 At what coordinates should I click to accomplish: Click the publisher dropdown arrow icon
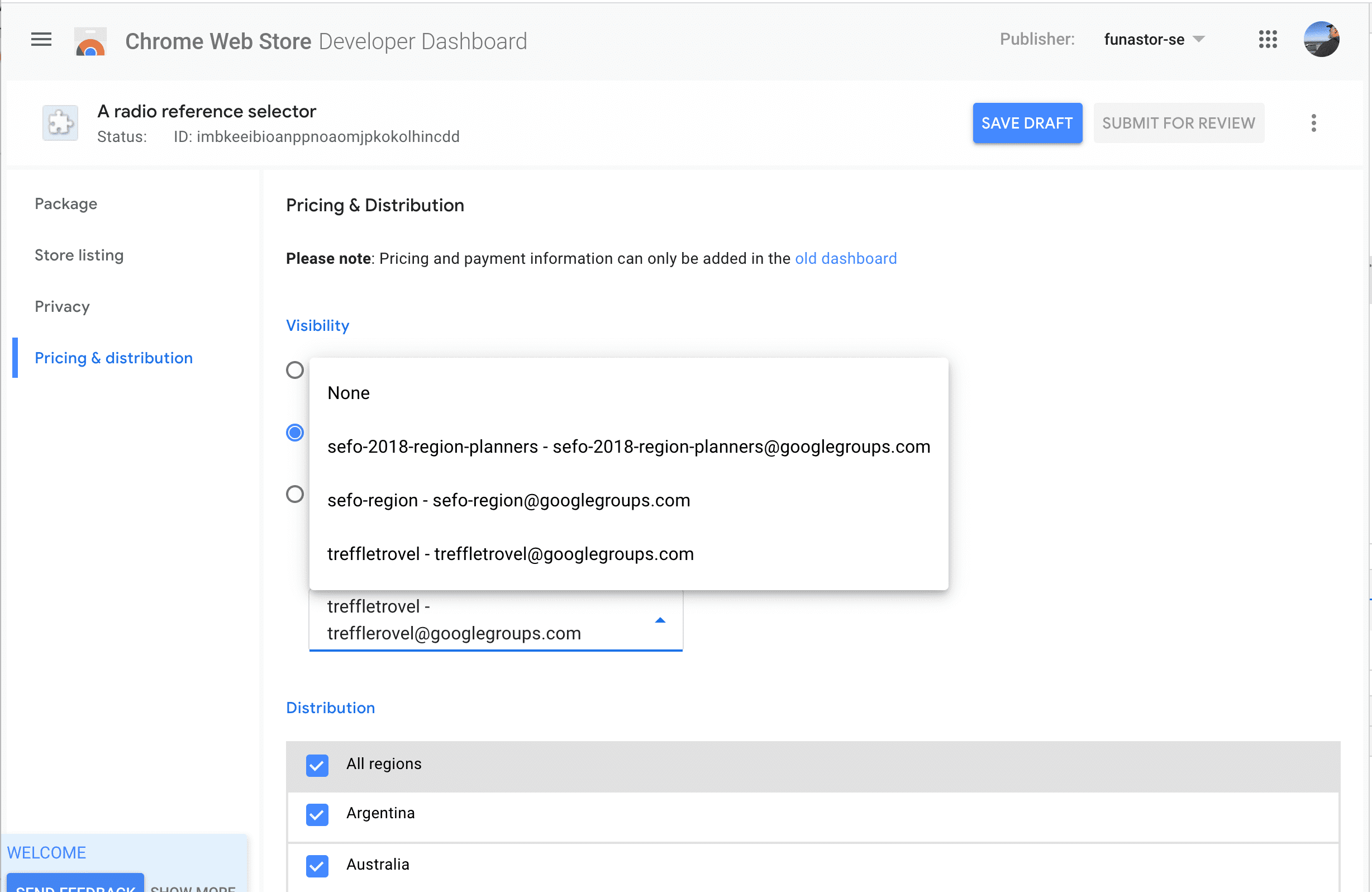[1200, 40]
